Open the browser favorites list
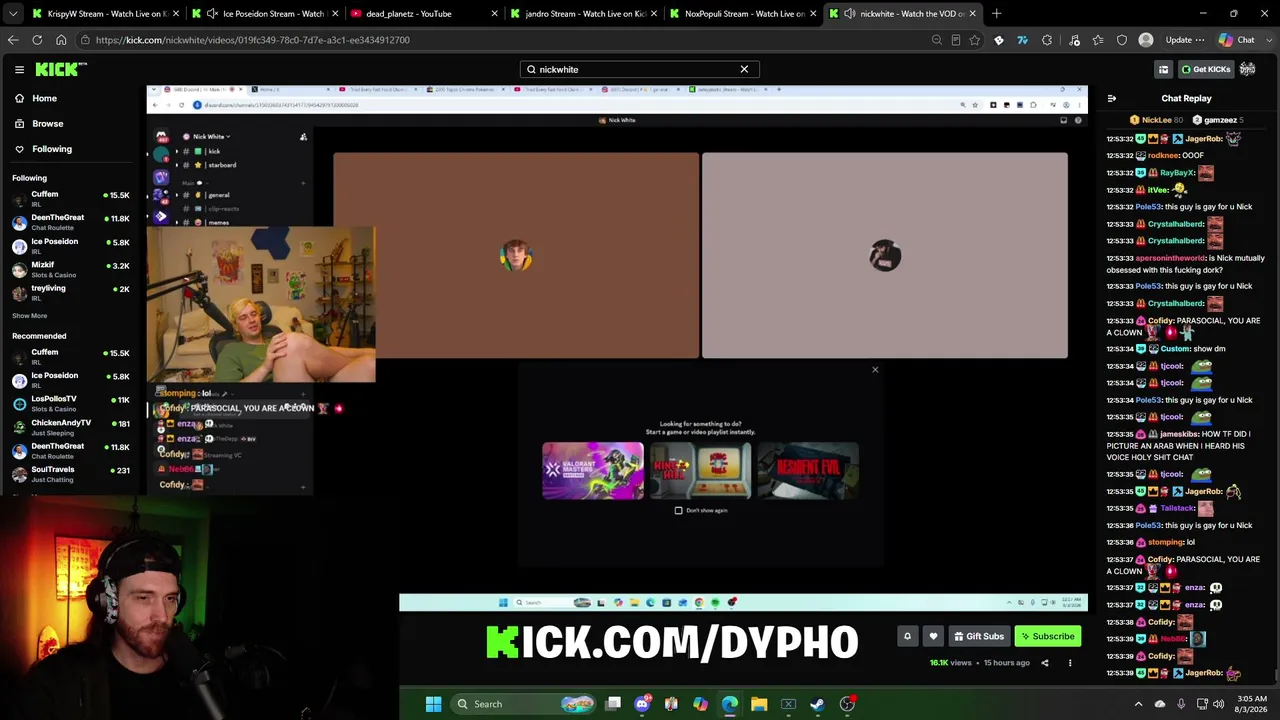 (x=1098, y=40)
